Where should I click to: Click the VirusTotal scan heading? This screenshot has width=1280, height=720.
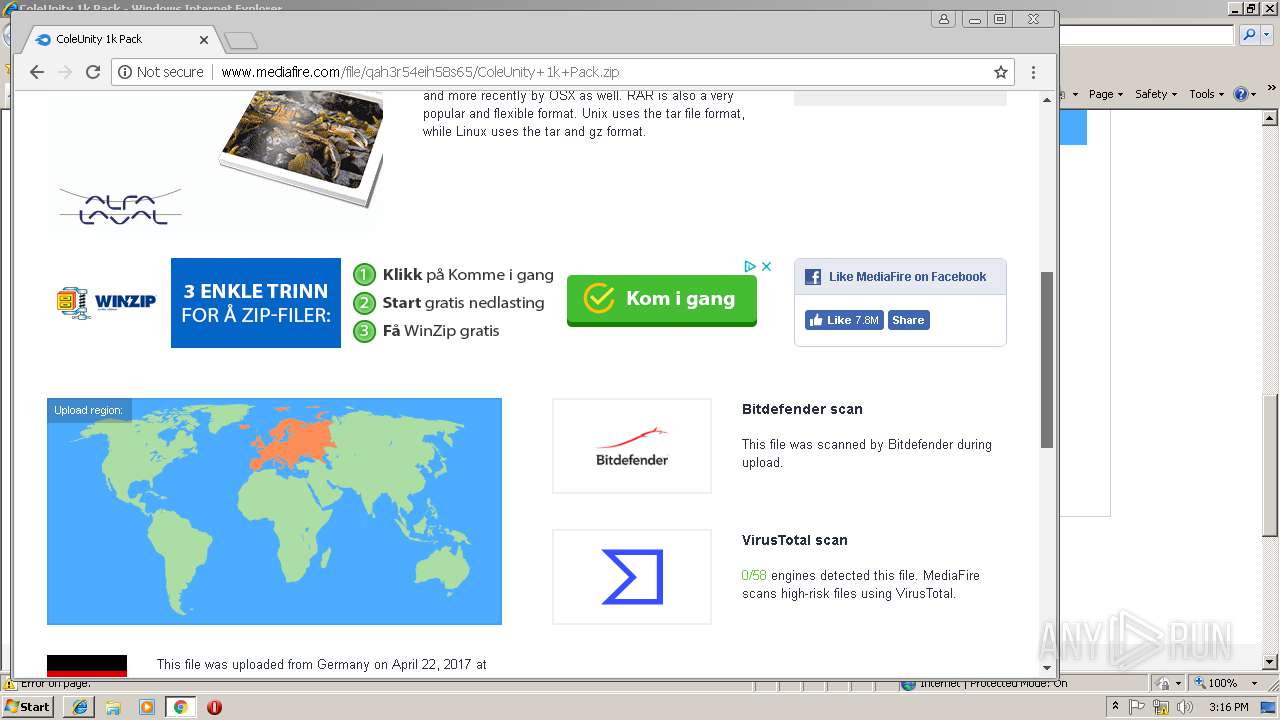click(795, 540)
